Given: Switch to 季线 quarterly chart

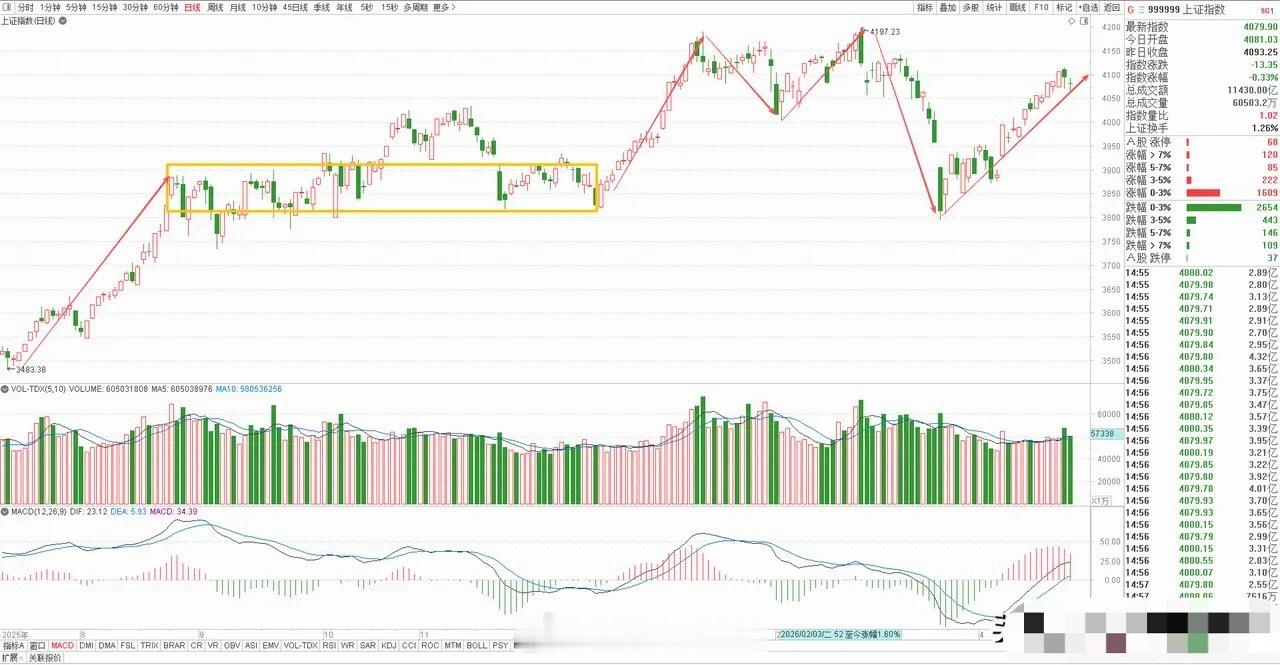Looking at the screenshot, I should tap(322, 7).
